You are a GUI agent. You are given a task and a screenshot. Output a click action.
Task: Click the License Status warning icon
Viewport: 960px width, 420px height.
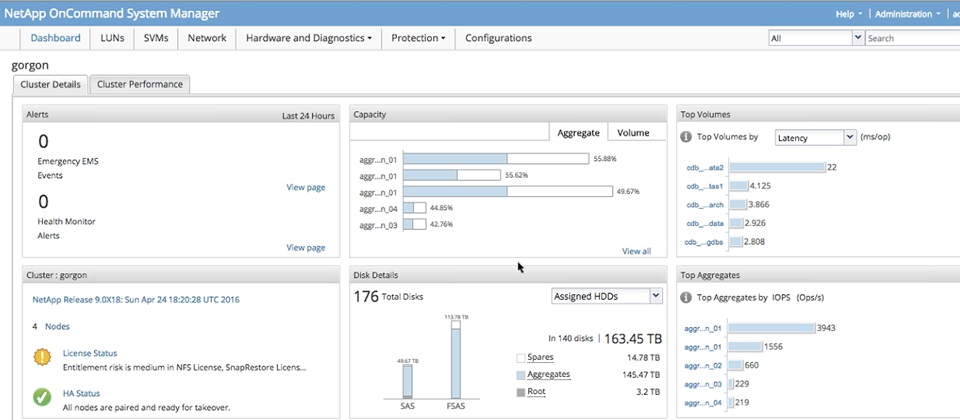click(x=42, y=357)
